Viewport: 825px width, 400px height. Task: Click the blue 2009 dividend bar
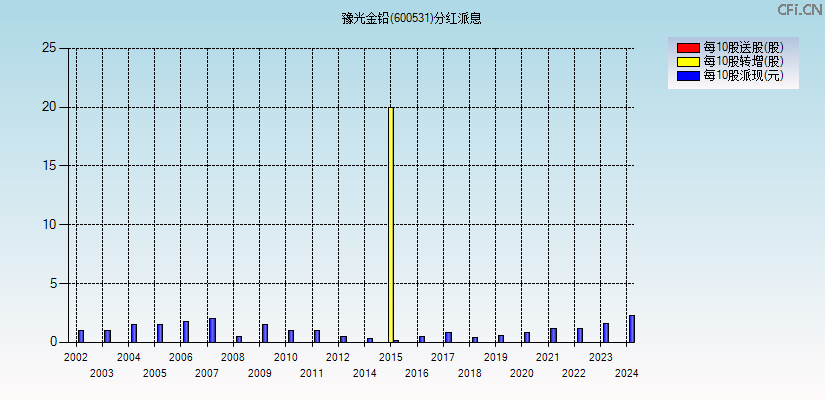click(x=265, y=334)
